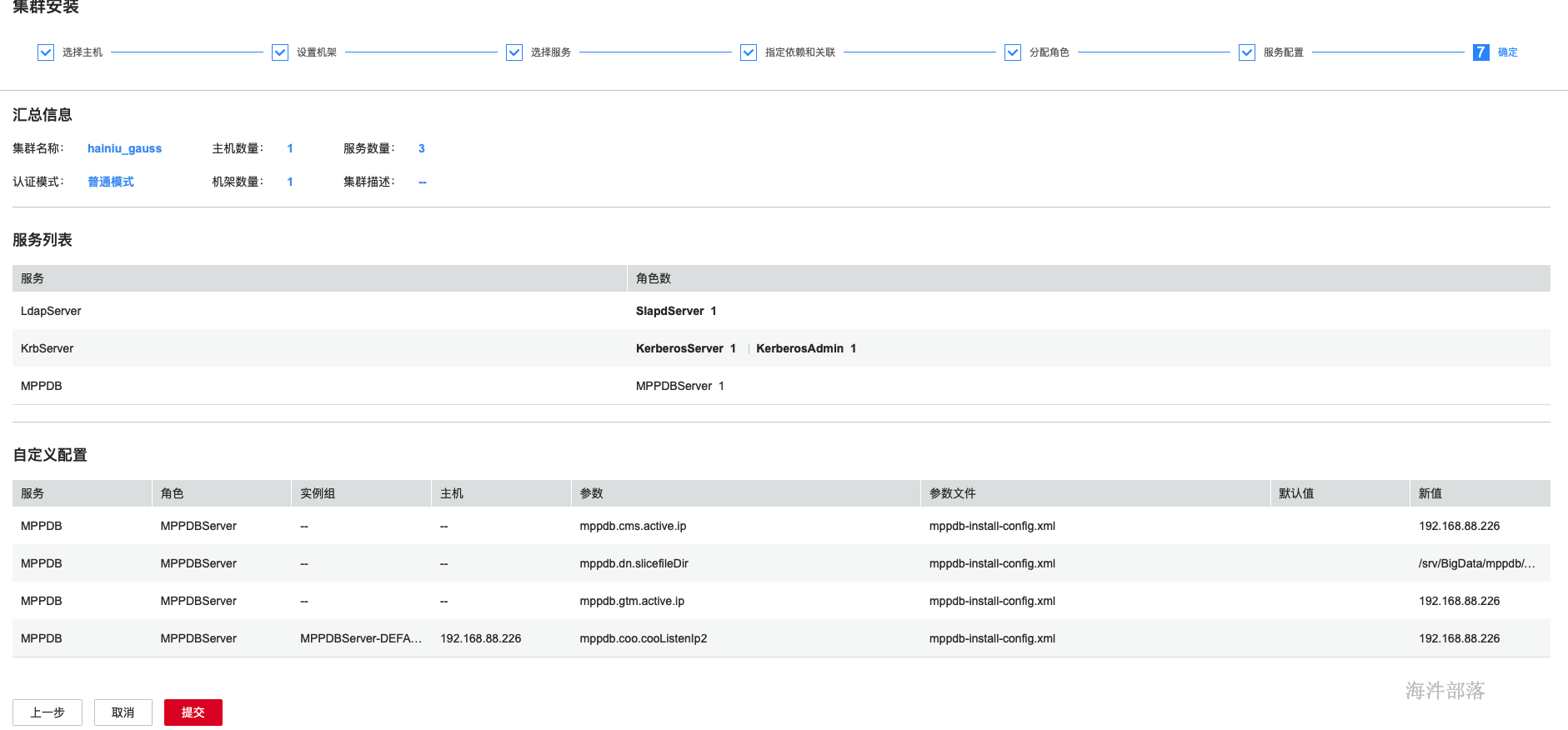This screenshot has width=1568, height=730.
Task: Click the checkmark icon beside 设置机架 step
Action: coord(280,52)
